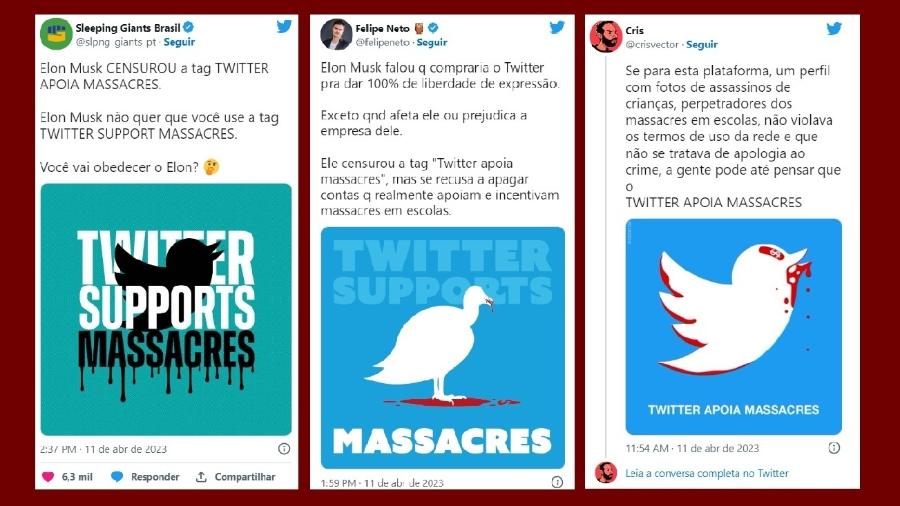This screenshot has width=900, height=506.
Task: Click Cris profile avatar at tweet top
Action: (606, 37)
